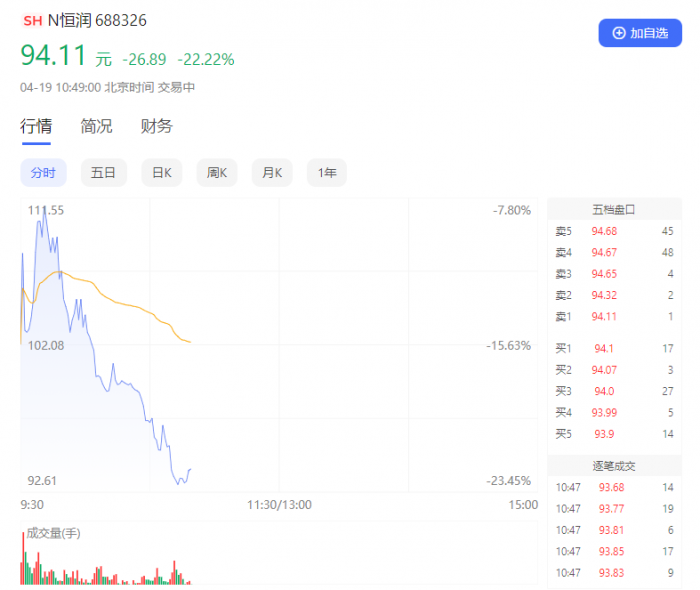
Task: Click the 卖5 order row at 94.68
Action: [x=614, y=232]
